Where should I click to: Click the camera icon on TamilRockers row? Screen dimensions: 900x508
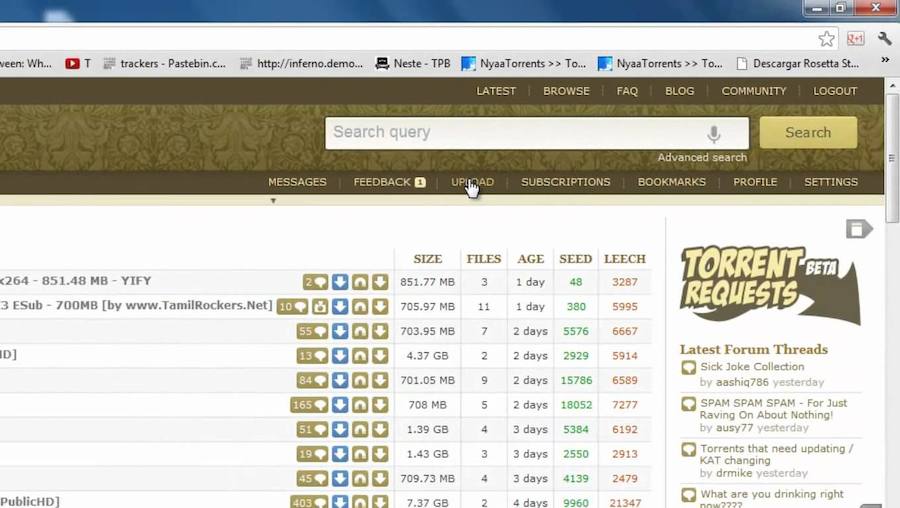pyautogui.click(x=320, y=307)
